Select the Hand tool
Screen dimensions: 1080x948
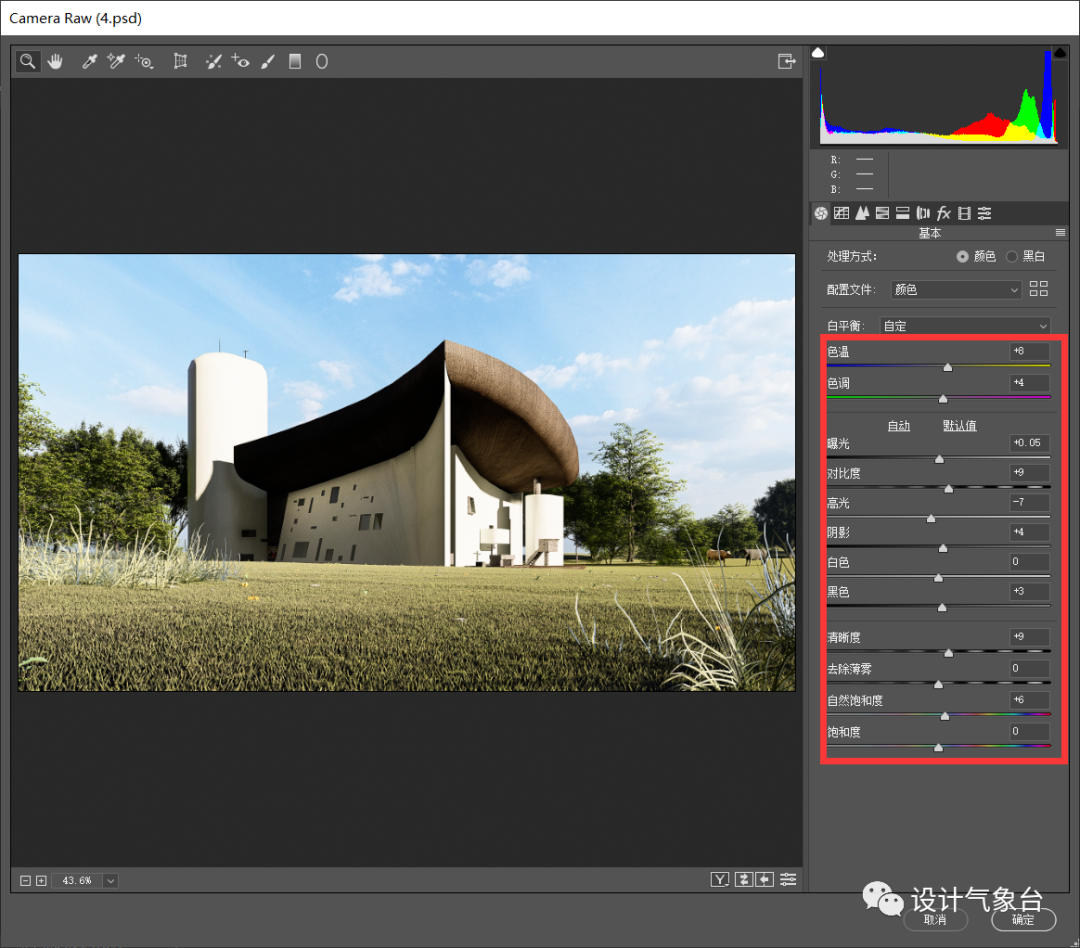coord(55,61)
